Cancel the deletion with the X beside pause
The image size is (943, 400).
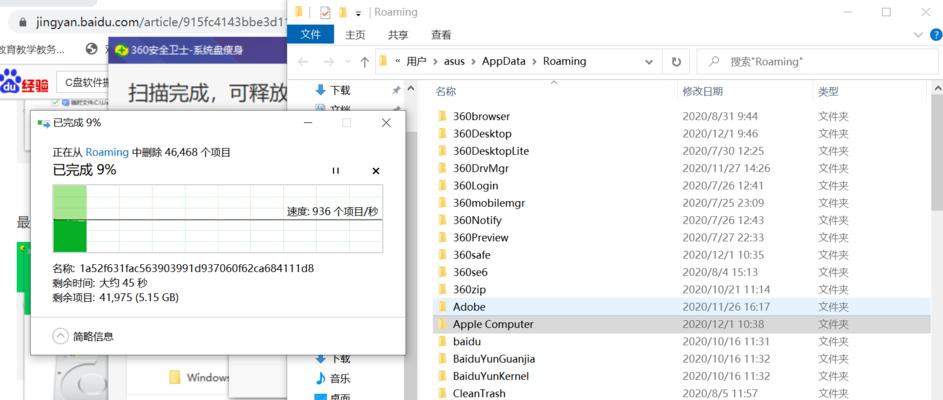[376, 171]
